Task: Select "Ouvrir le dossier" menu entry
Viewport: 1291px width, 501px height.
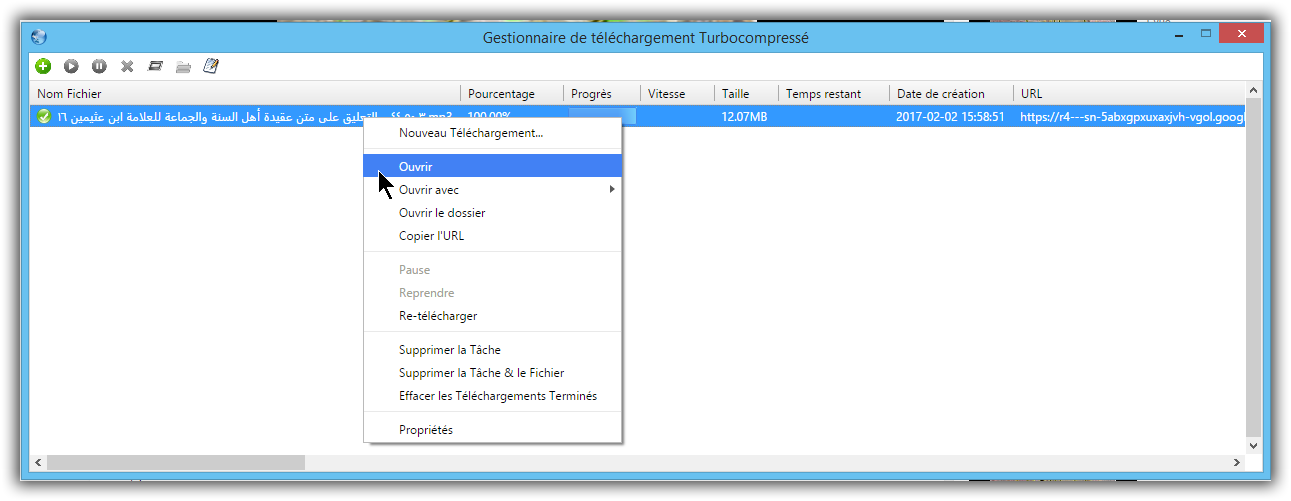Action: click(442, 213)
